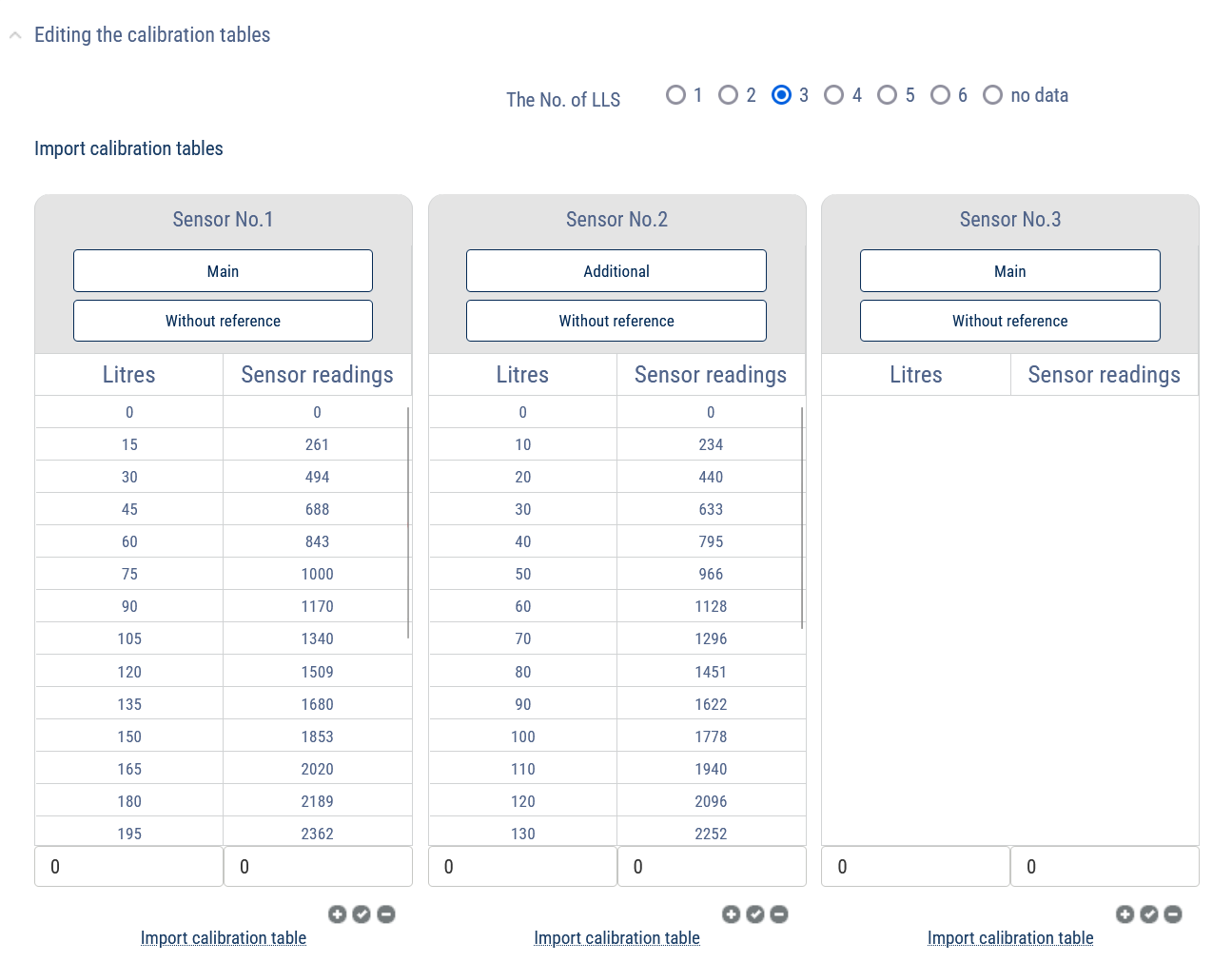Click Sensor No.2 table scrollbar
Image resolution: width=1232 pixels, height=962 pixels.
(x=802, y=518)
